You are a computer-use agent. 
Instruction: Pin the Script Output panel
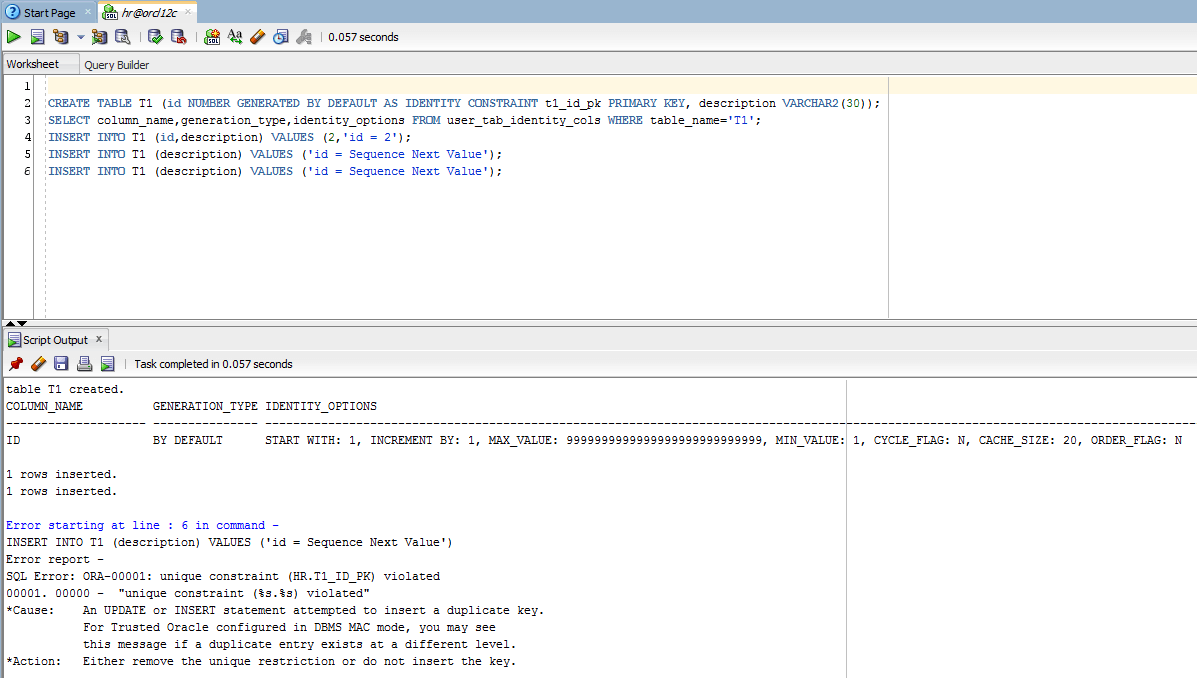click(x=15, y=364)
